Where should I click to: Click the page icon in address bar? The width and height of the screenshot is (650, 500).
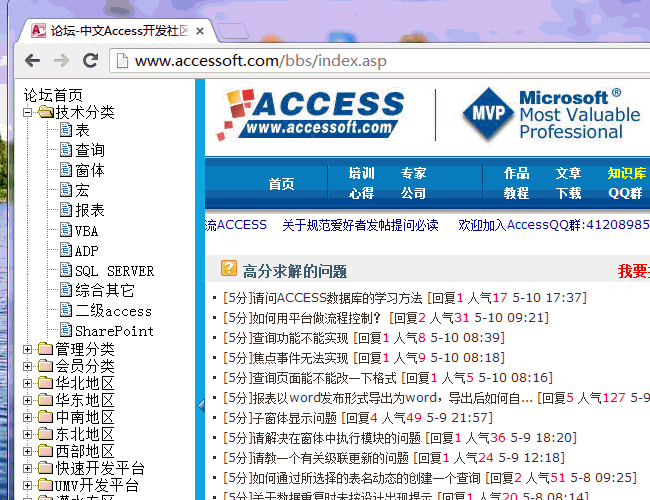(x=122, y=61)
